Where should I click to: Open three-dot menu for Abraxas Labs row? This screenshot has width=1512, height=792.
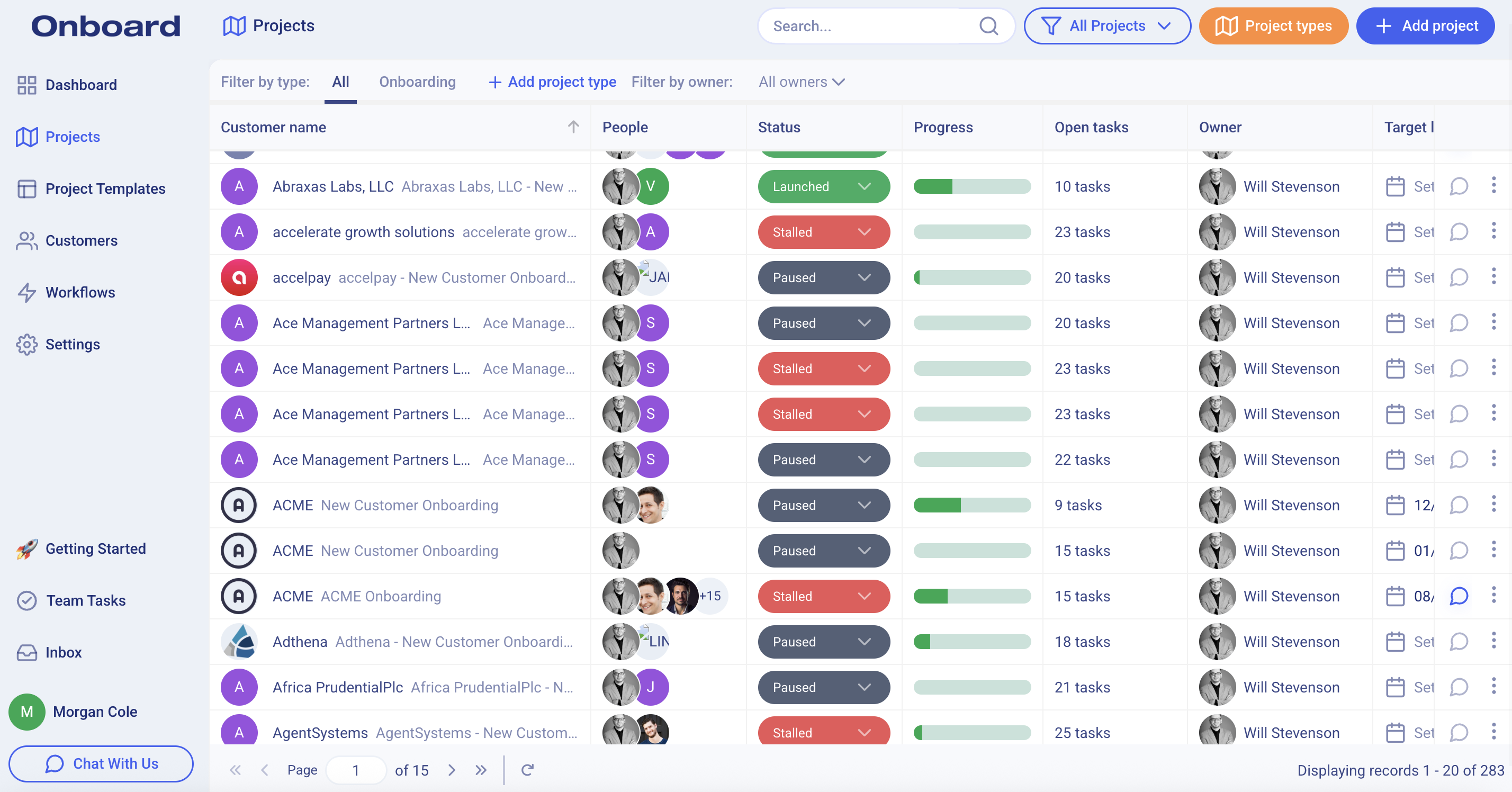[1494, 186]
